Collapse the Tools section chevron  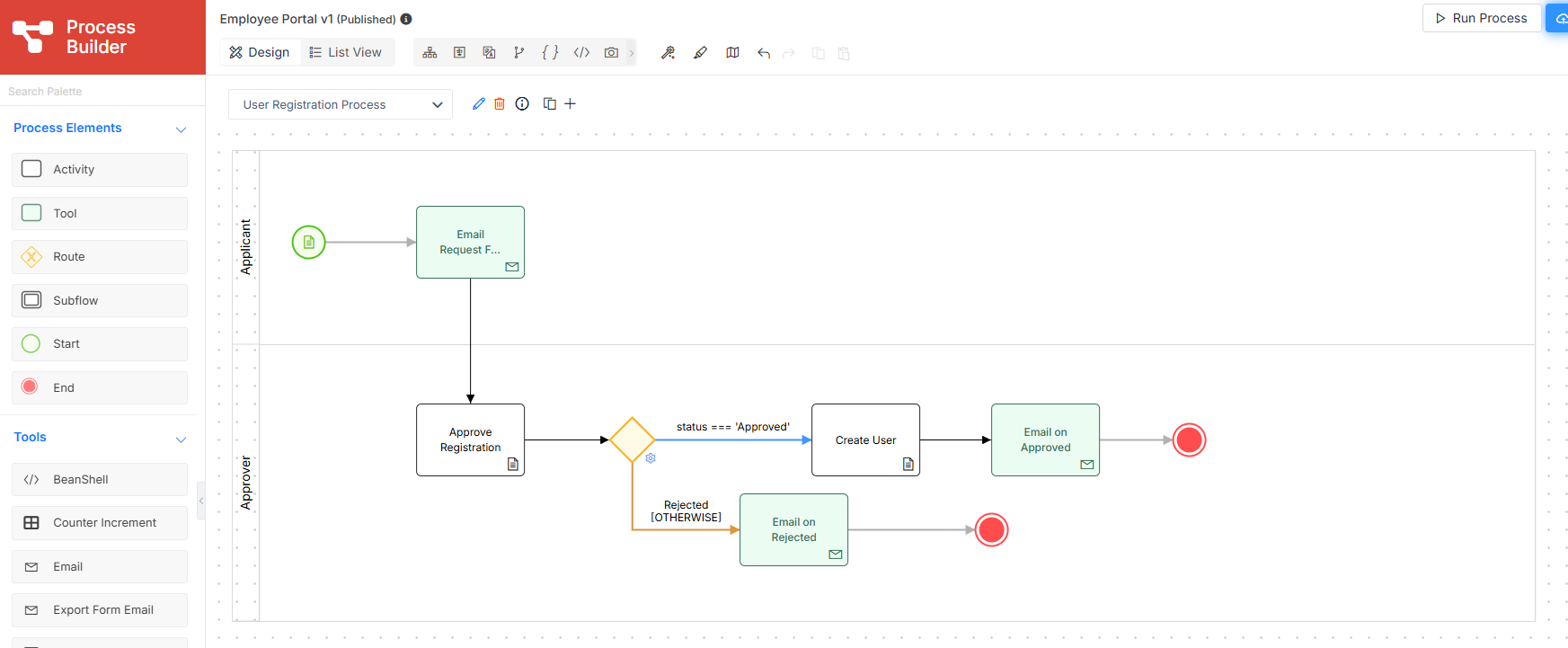181,439
